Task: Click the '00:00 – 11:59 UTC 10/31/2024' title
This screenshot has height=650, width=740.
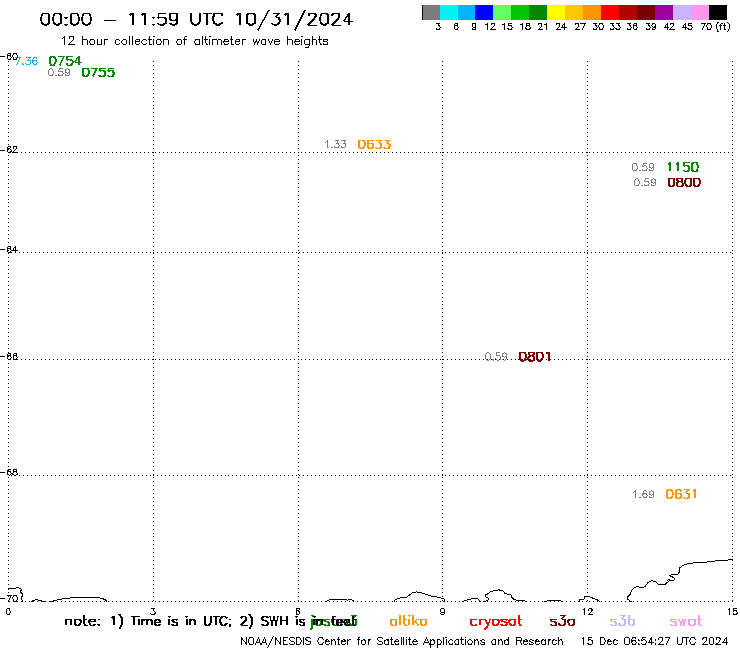Action: tap(196, 19)
